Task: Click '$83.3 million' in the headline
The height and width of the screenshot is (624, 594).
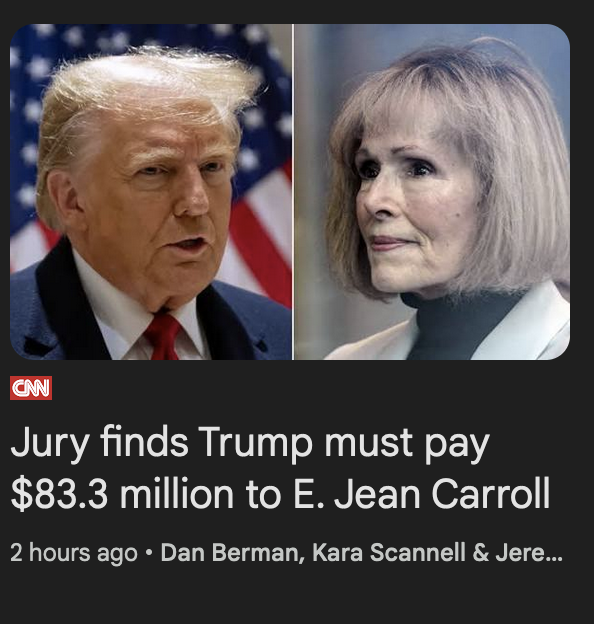Action: pyautogui.click(x=122, y=494)
